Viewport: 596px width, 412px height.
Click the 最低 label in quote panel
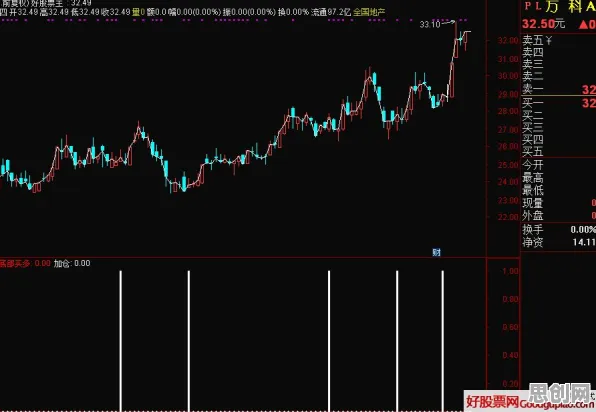coord(533,190)
